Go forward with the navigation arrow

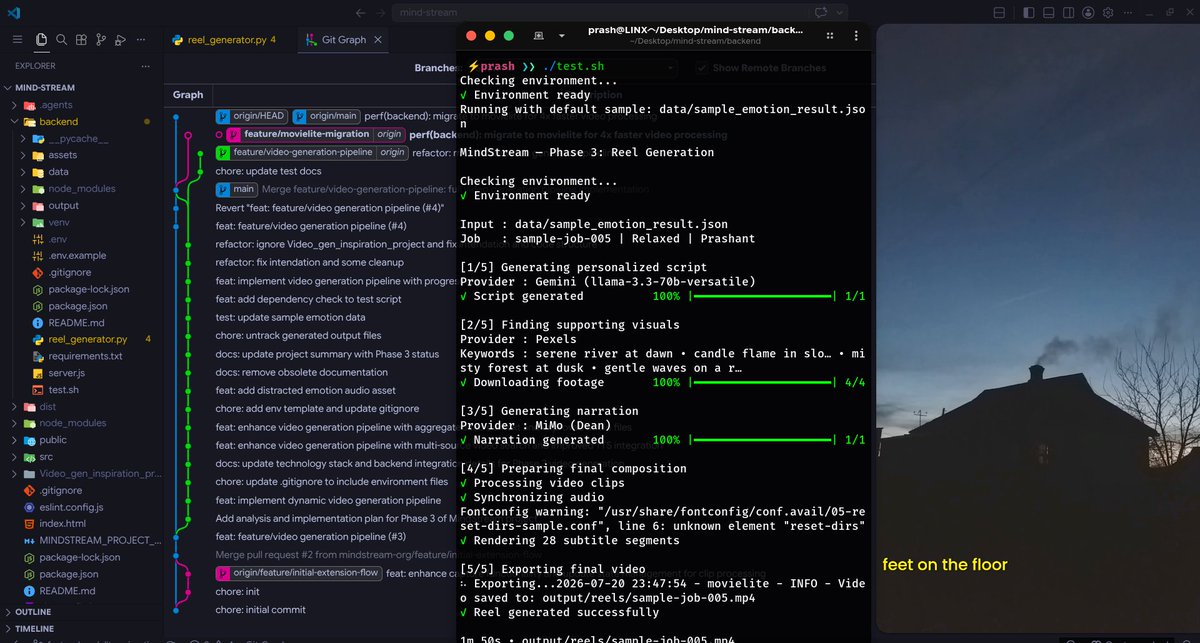pos(382,13)
